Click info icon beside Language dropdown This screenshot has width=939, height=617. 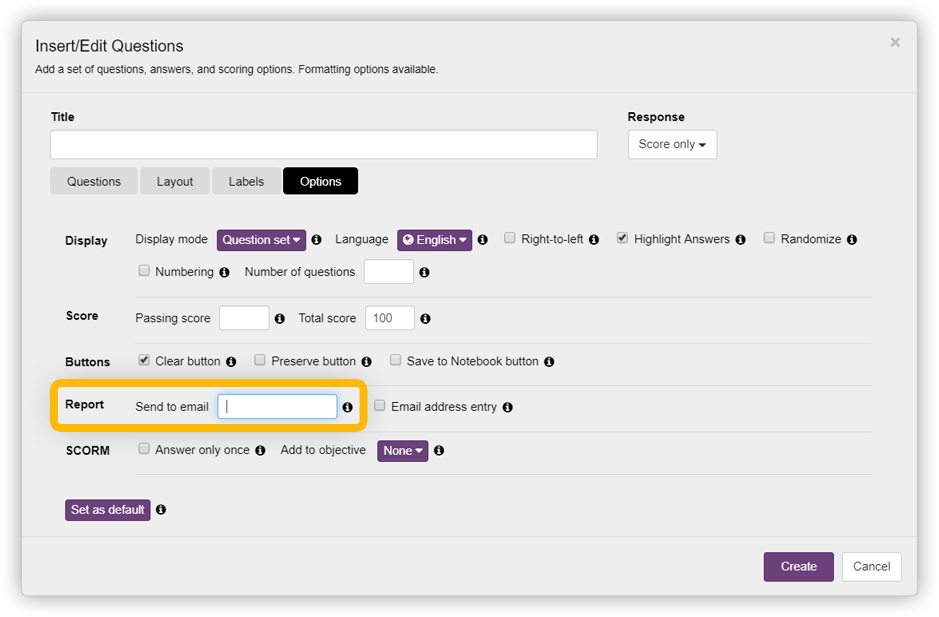point(483,240)
